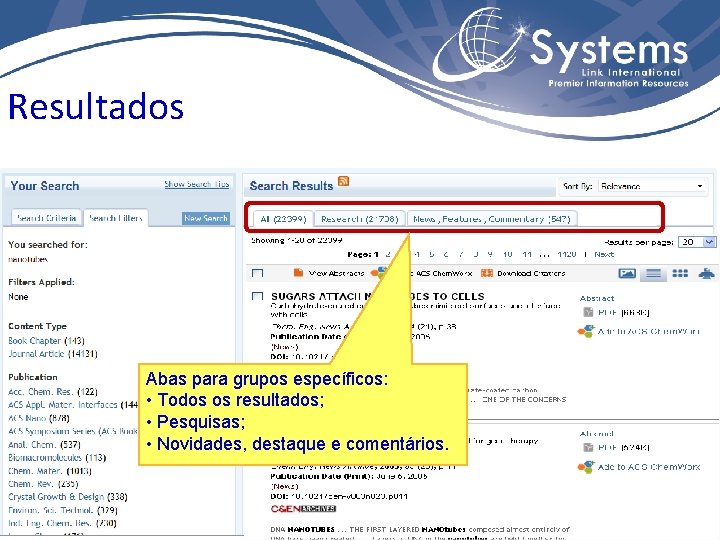Switch to image thumbnail view icon
Viewport: 720px width, 540px height.
(627, 274)
